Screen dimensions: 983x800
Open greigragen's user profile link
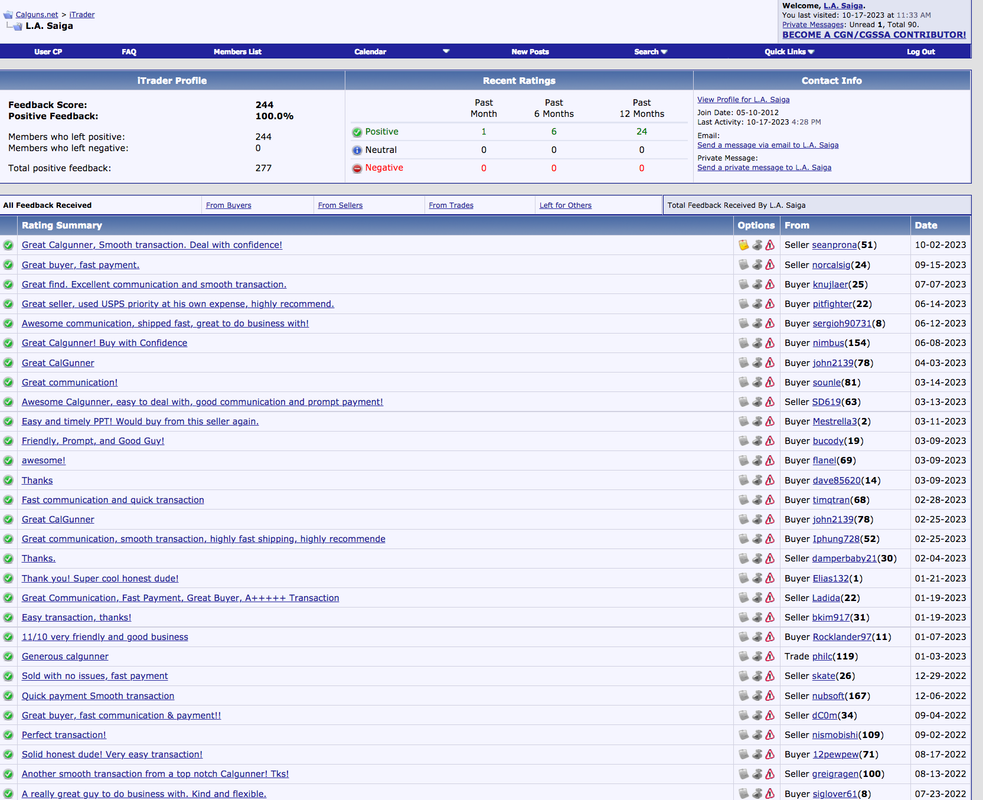(x=835, y=774)
